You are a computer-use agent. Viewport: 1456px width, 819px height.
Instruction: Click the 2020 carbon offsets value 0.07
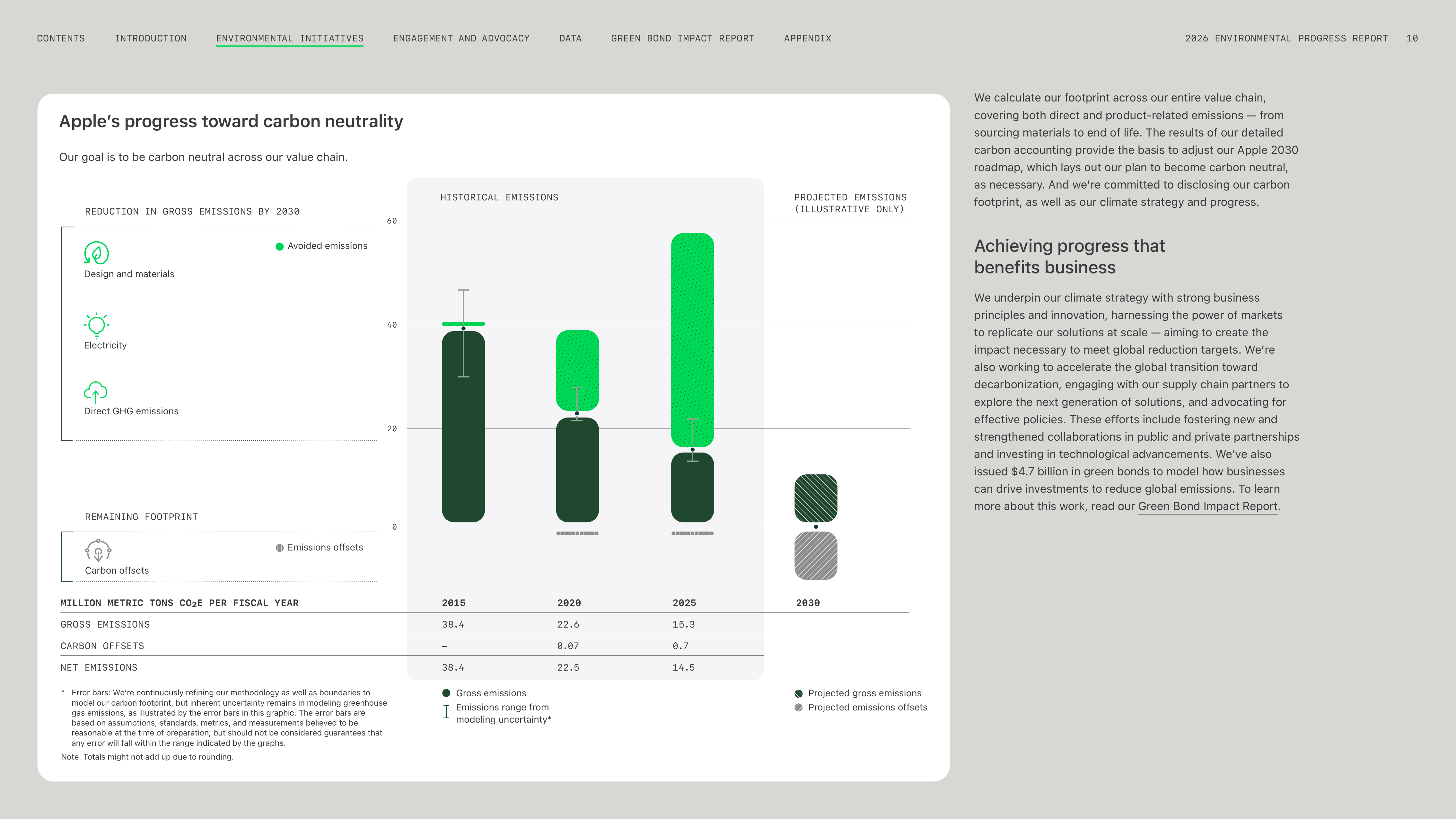(x=568, y=646)
